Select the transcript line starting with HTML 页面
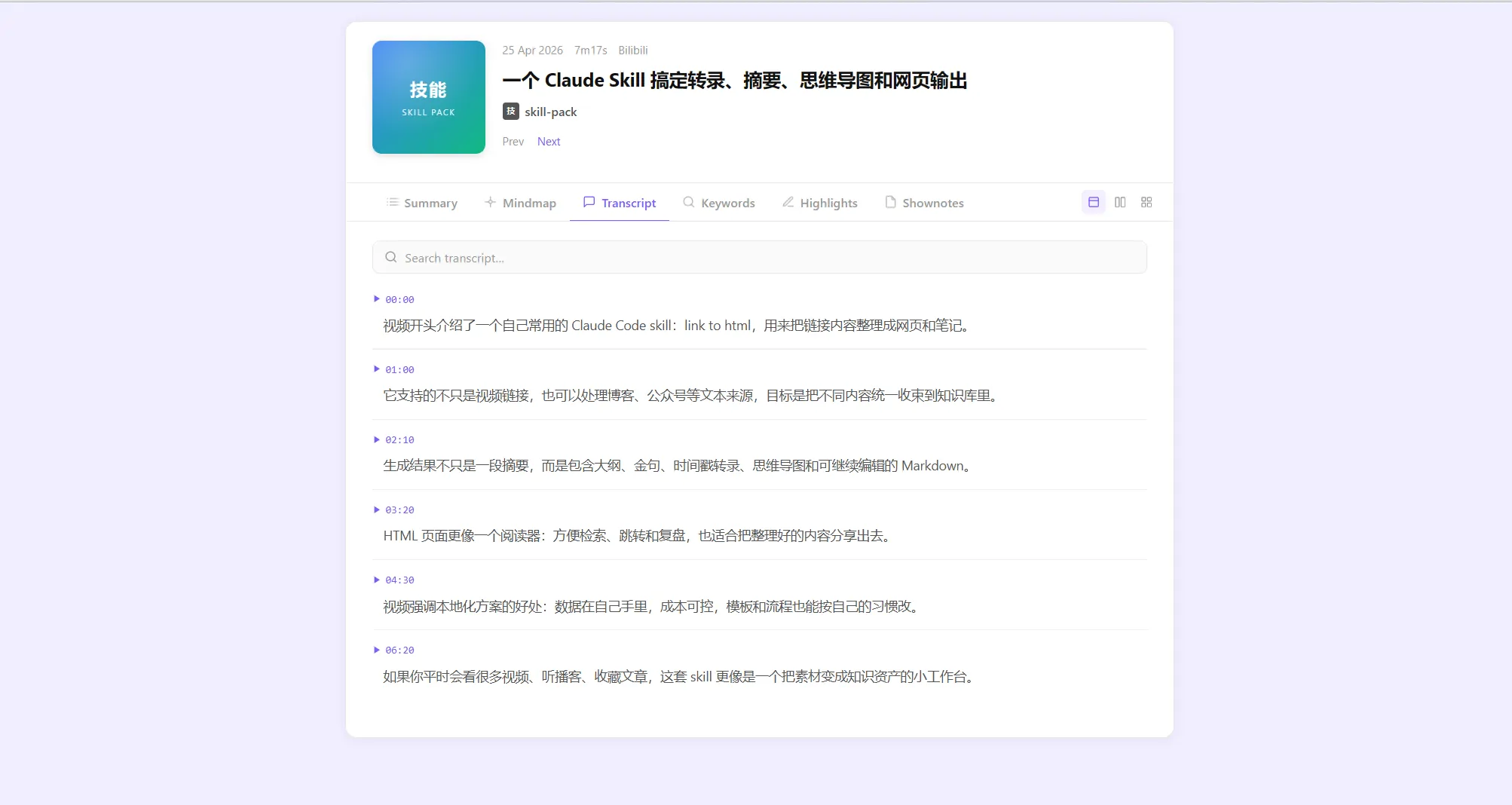Image resolution: width=1512 pixels, height=805 pixels. coord(638,536)
